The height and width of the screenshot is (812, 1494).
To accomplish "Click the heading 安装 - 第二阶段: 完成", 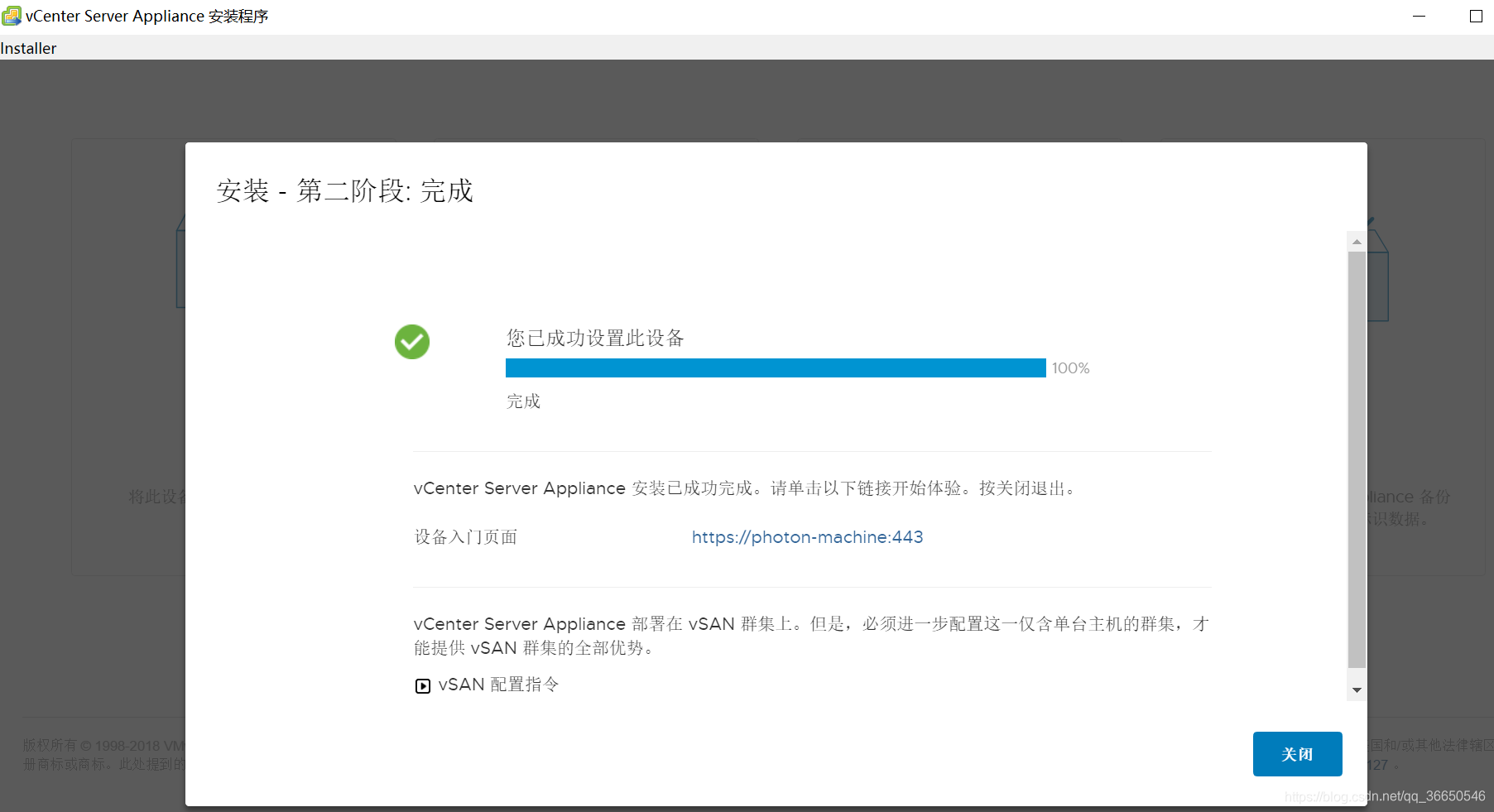I will [344, 191].
